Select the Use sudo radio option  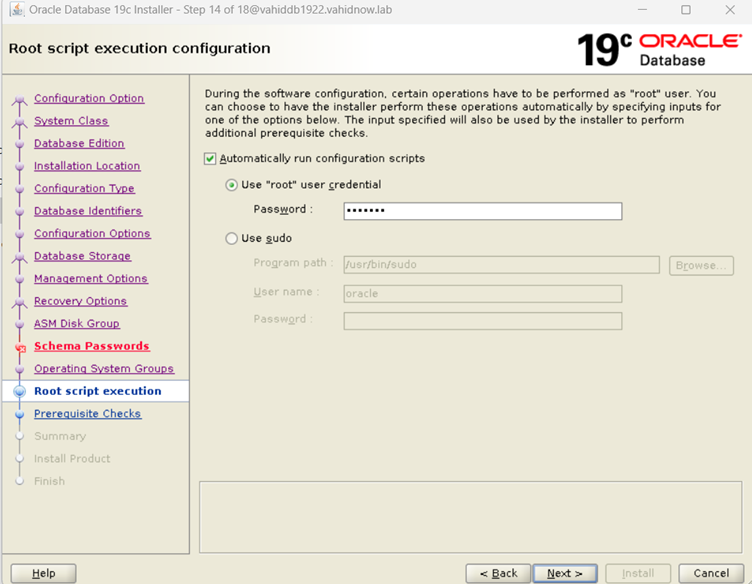point(232,239)
